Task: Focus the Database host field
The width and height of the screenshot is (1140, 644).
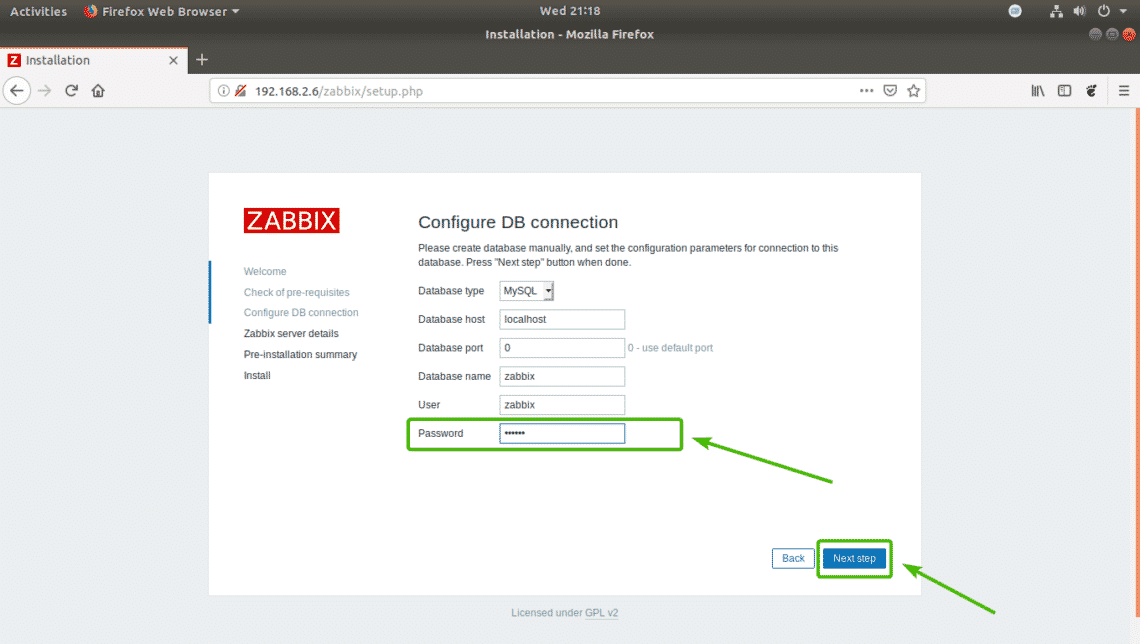Action: 562,319
